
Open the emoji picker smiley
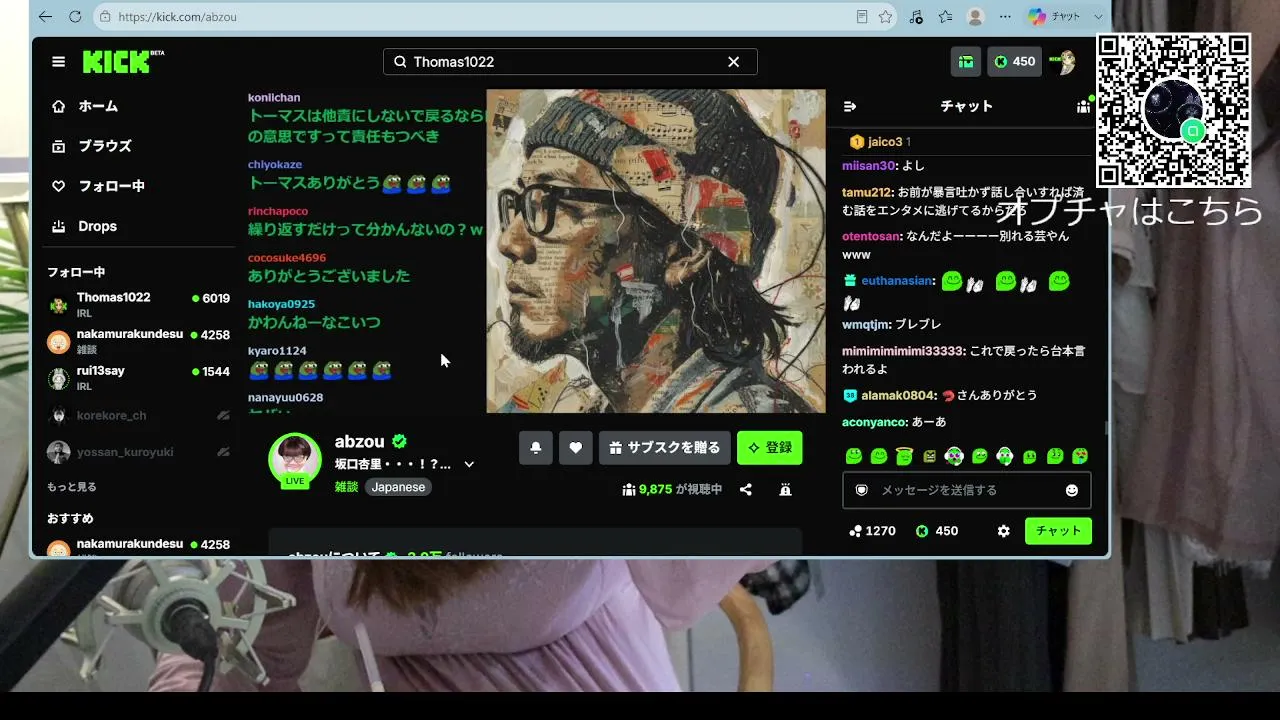1072,490
